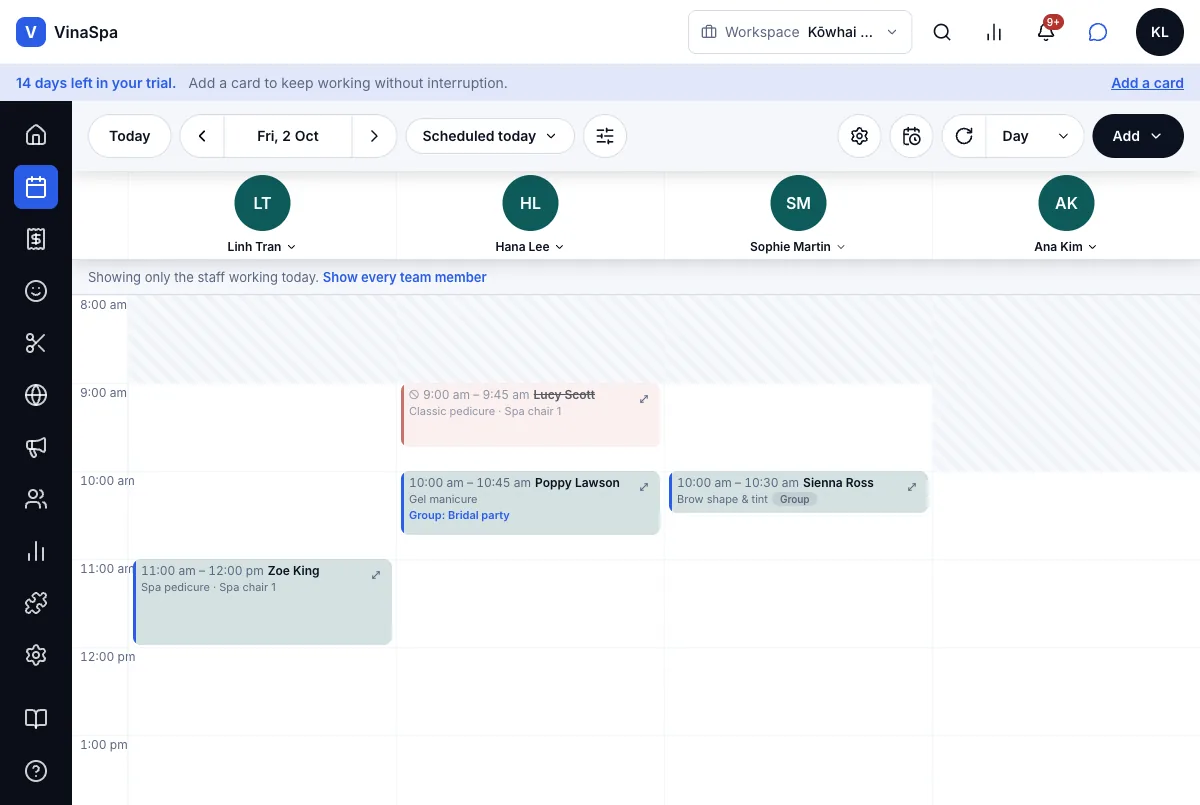Click the Fri, 2 Oct date button
Viewport: 1200px width, 805px height.
click(x=288, y=136)
